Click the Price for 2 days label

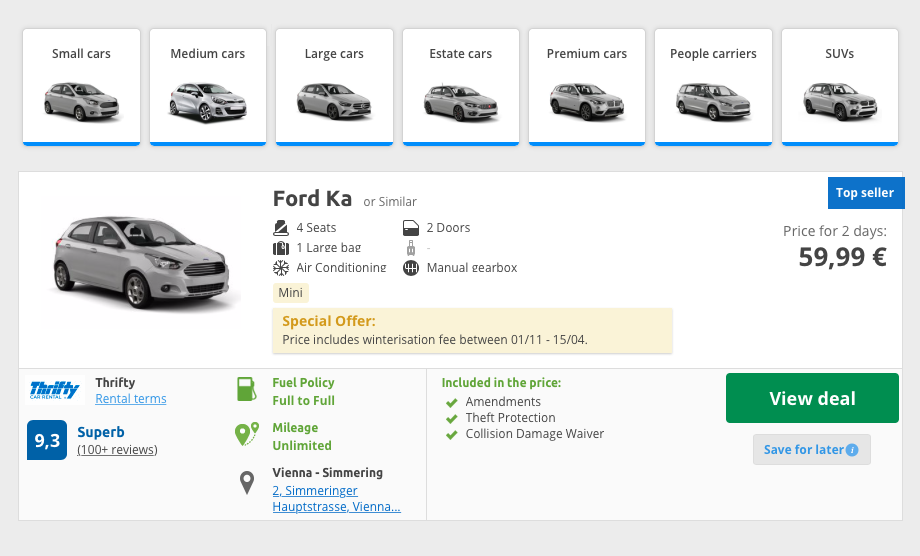[x=835, y=231]
